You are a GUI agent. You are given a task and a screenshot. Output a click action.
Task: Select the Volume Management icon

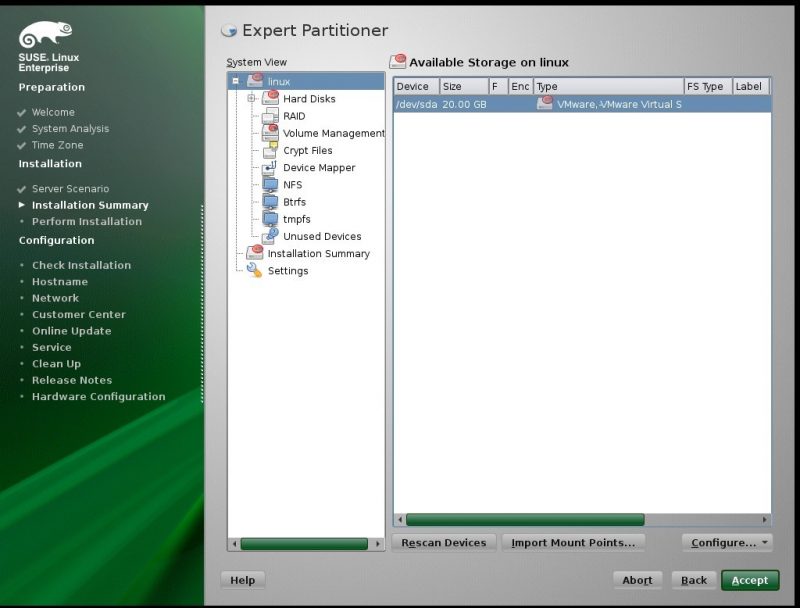click(270, 133)
